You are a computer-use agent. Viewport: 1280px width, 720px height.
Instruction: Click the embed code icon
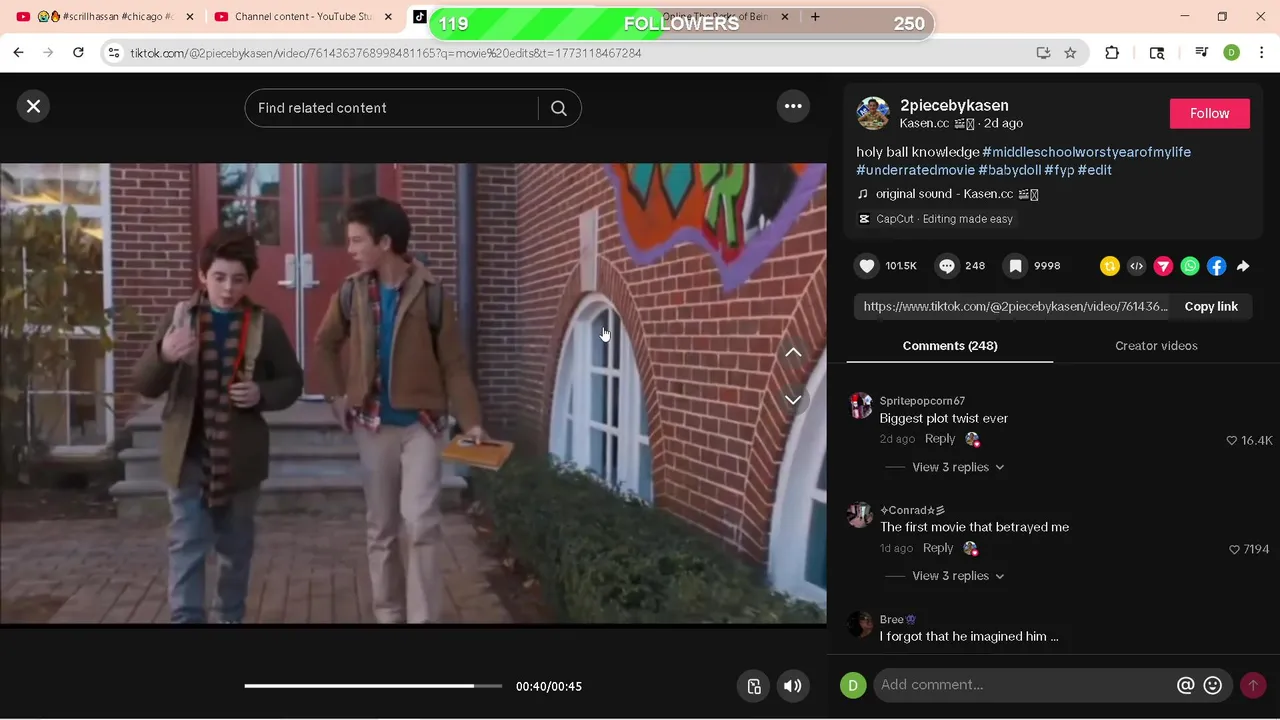1136,266
